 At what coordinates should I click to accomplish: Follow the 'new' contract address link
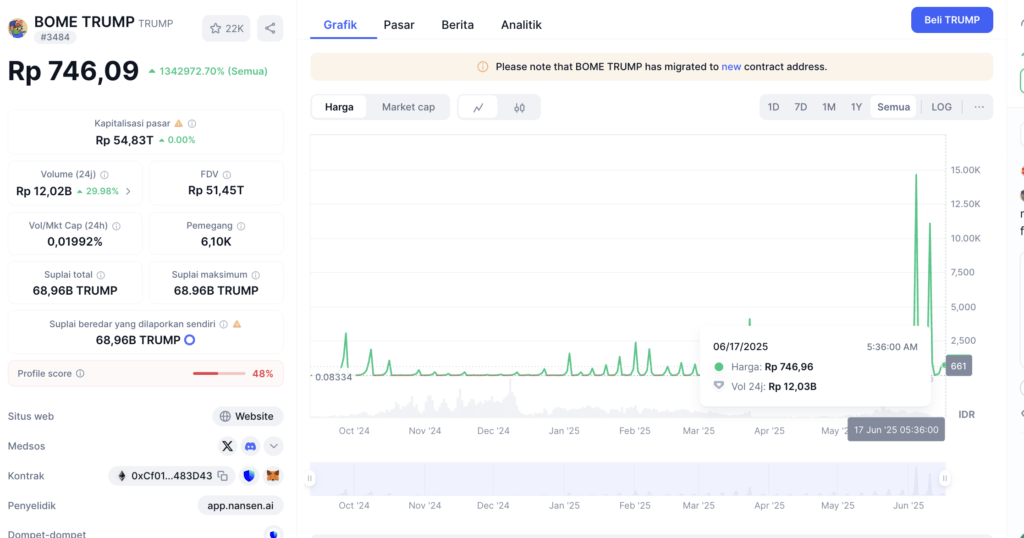[x=731, y=67]
